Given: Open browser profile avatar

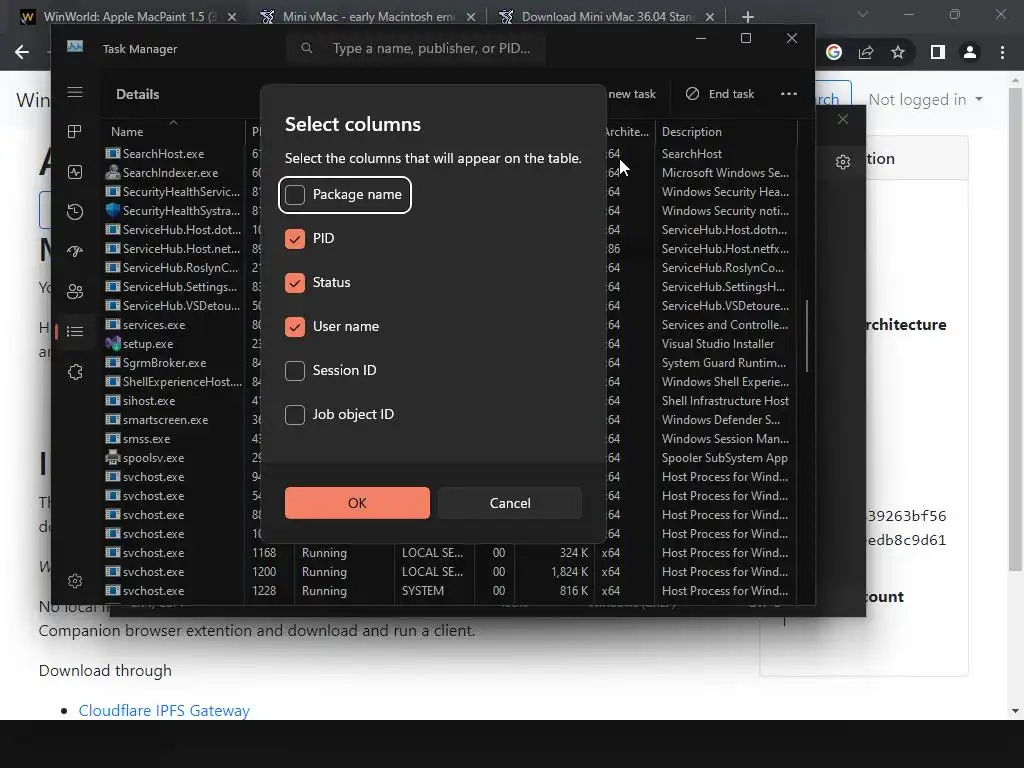Looking at the screenshot, I should pyautogui.click(x=970, y=52).
